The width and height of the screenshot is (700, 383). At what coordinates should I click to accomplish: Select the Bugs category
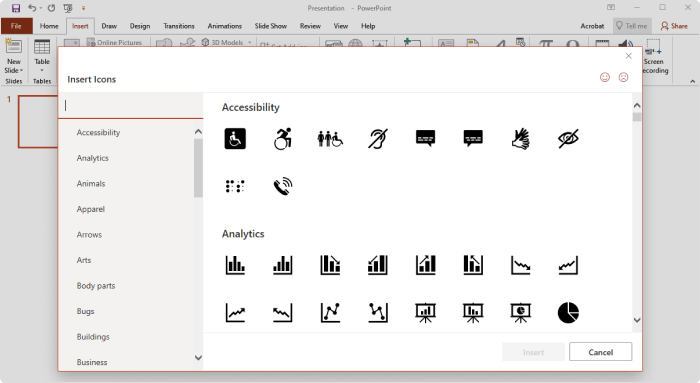click(85, 311)
